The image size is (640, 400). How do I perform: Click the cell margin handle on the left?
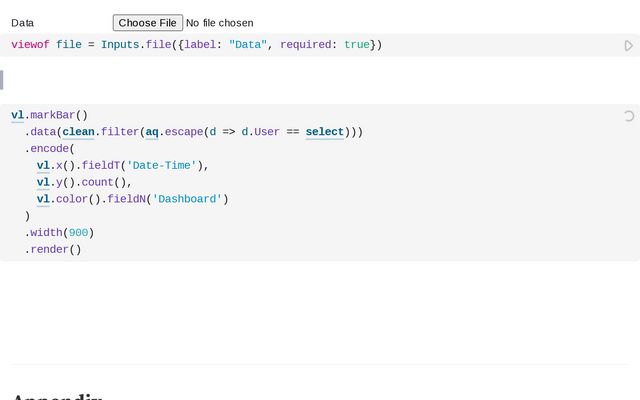(x=2, y=80)
